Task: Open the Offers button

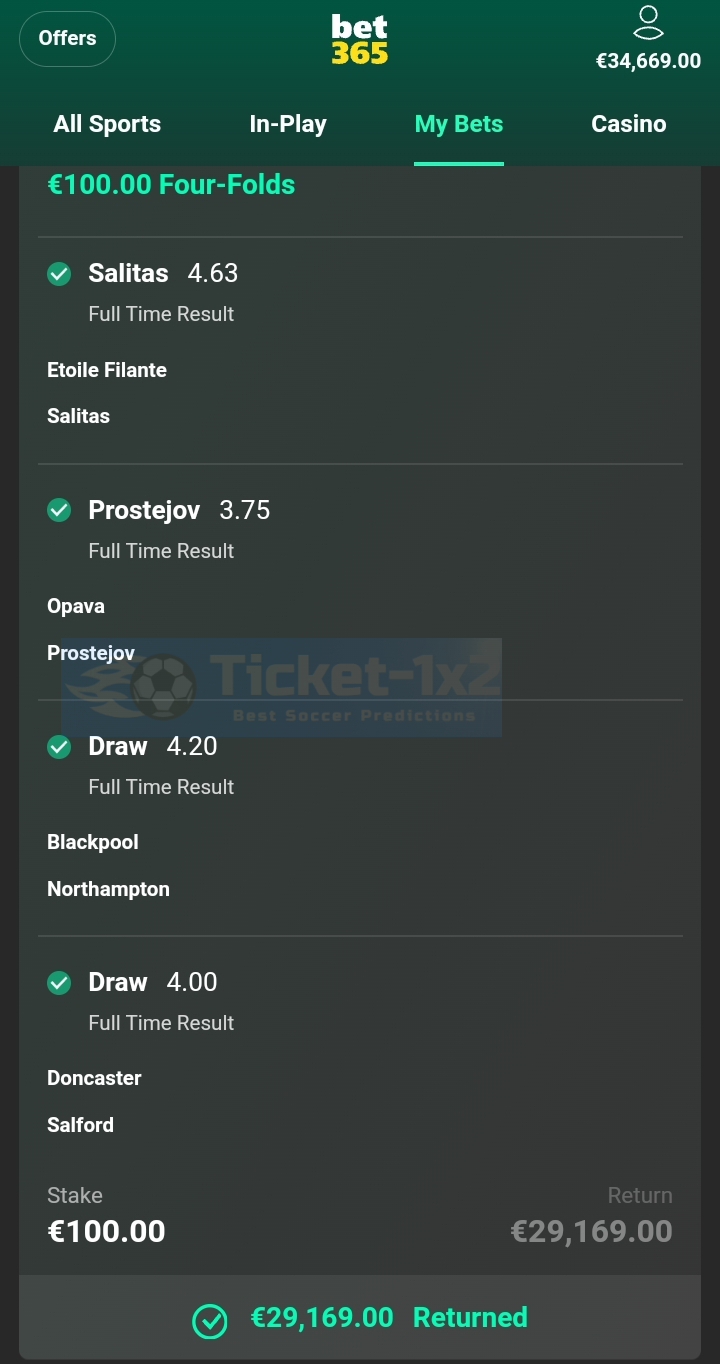Action: [x=67, y=39]
